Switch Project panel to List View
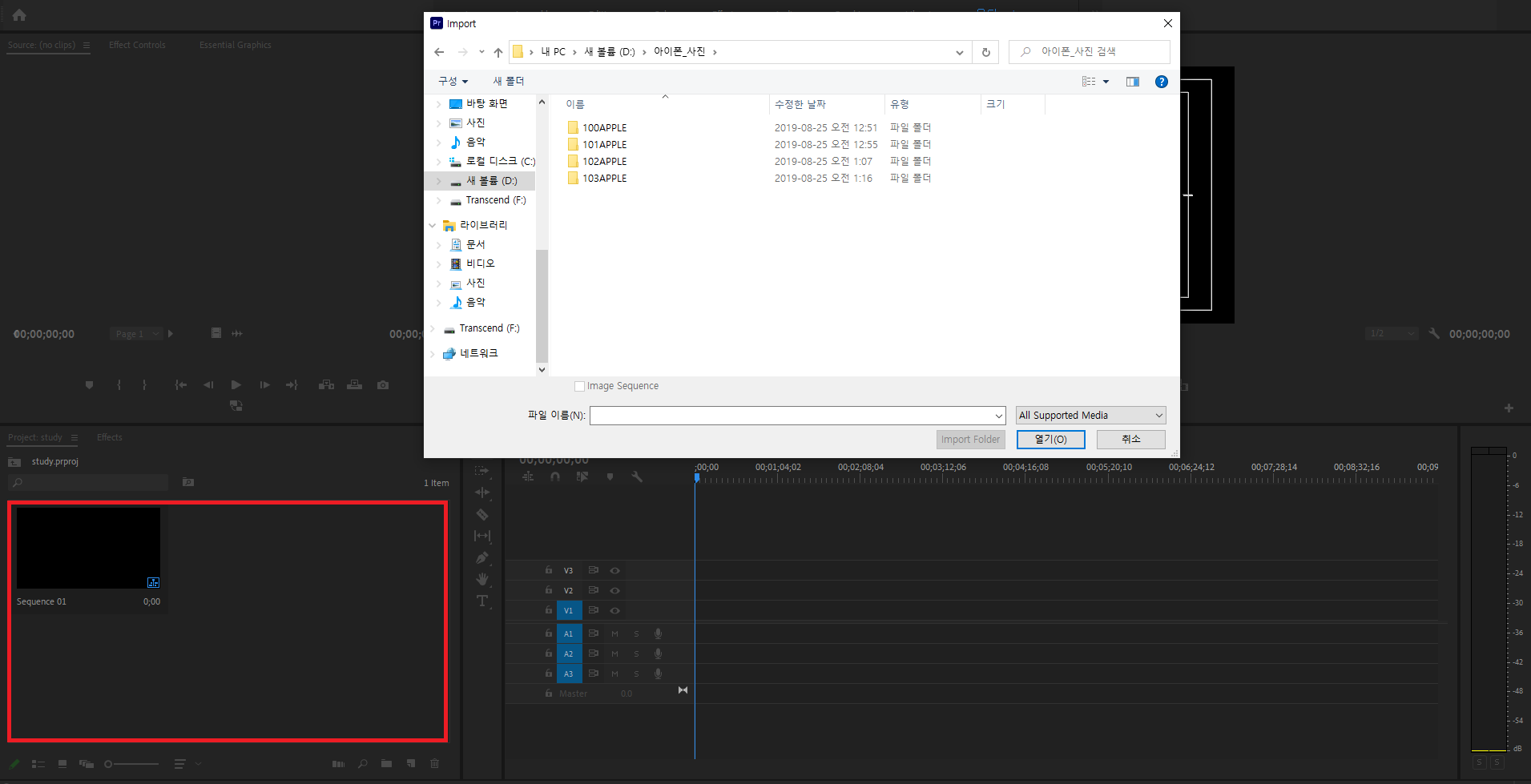Viewport: 1531px width, 784px height. (x=38, y=764)
